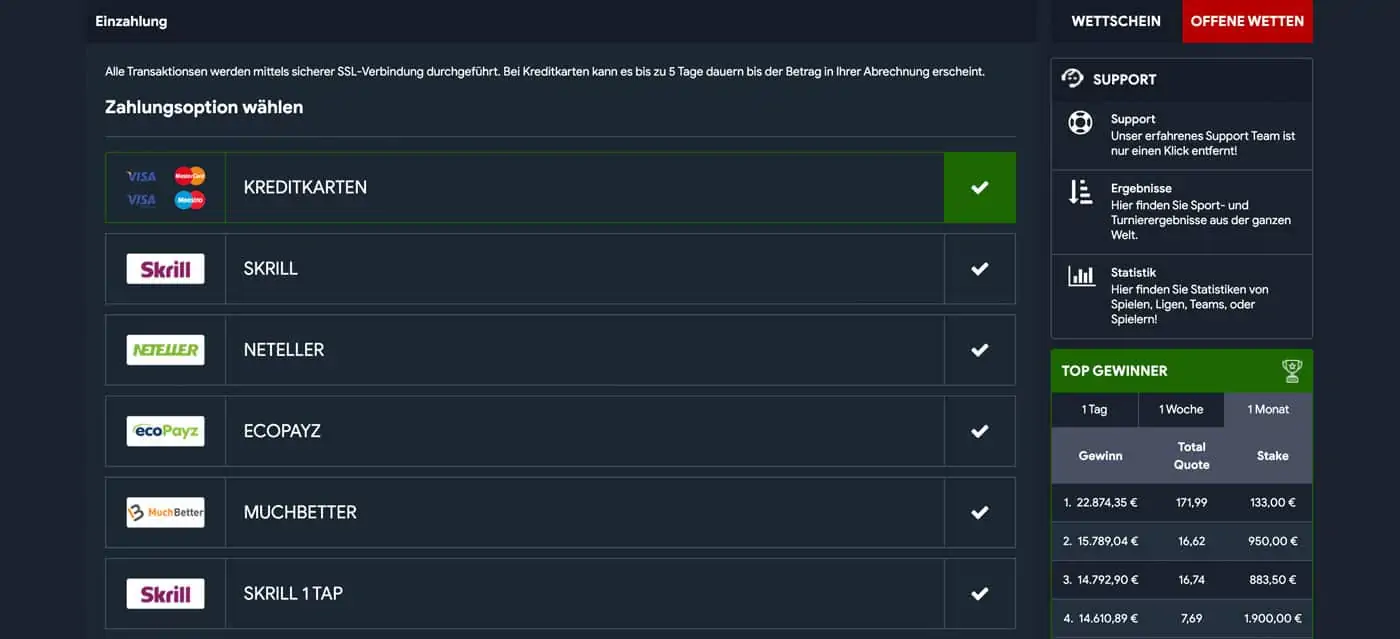Choose the SKRILL payment option
This screenshot has height=639, width=1400.
tap(560, 268)
